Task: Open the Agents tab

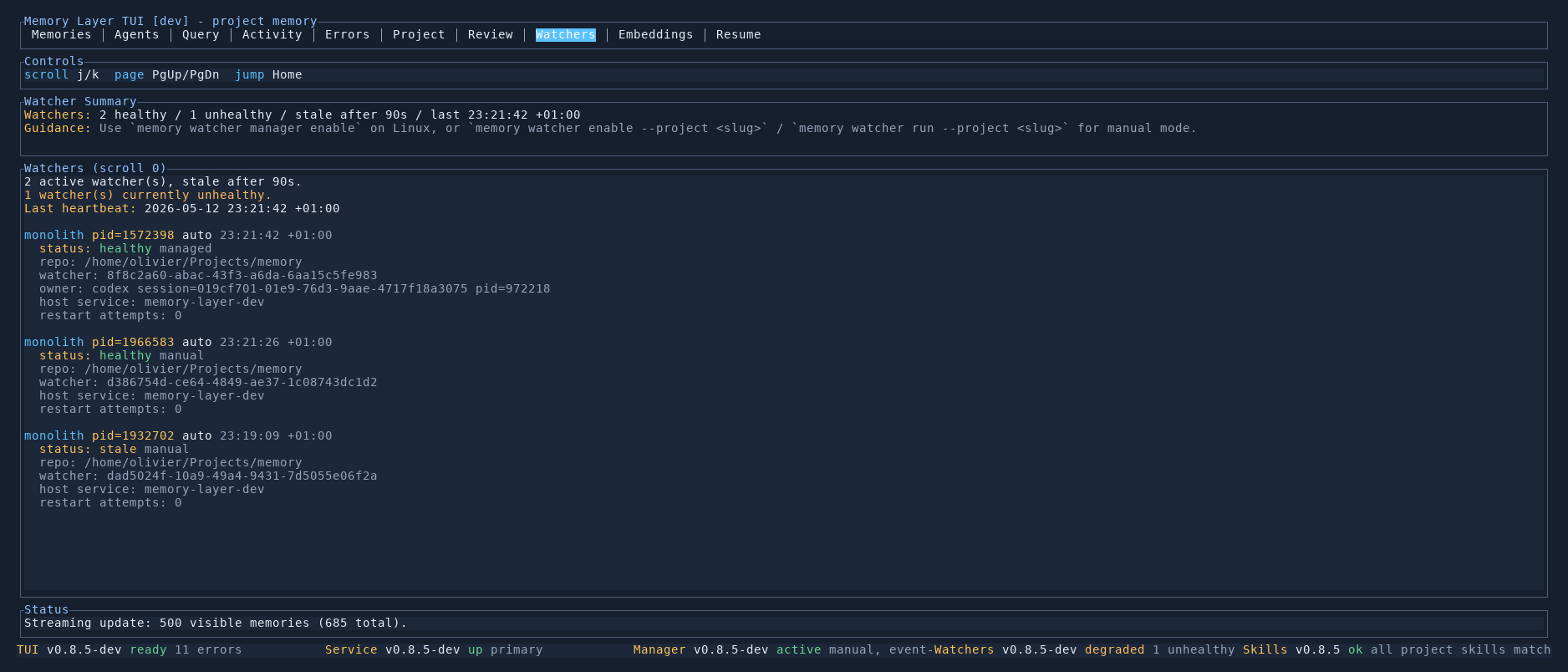Action: [136, 34]
